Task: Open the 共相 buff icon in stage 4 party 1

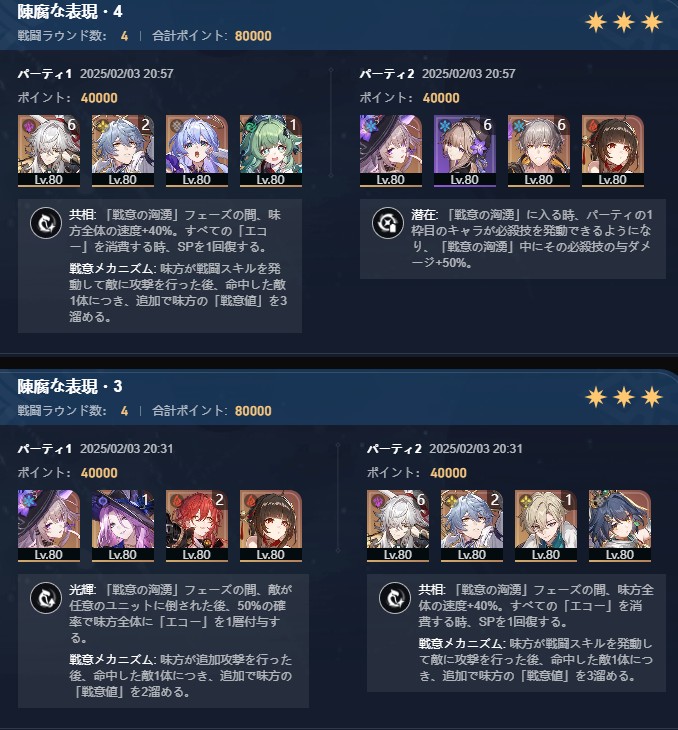Action: [x=46, y=223]
